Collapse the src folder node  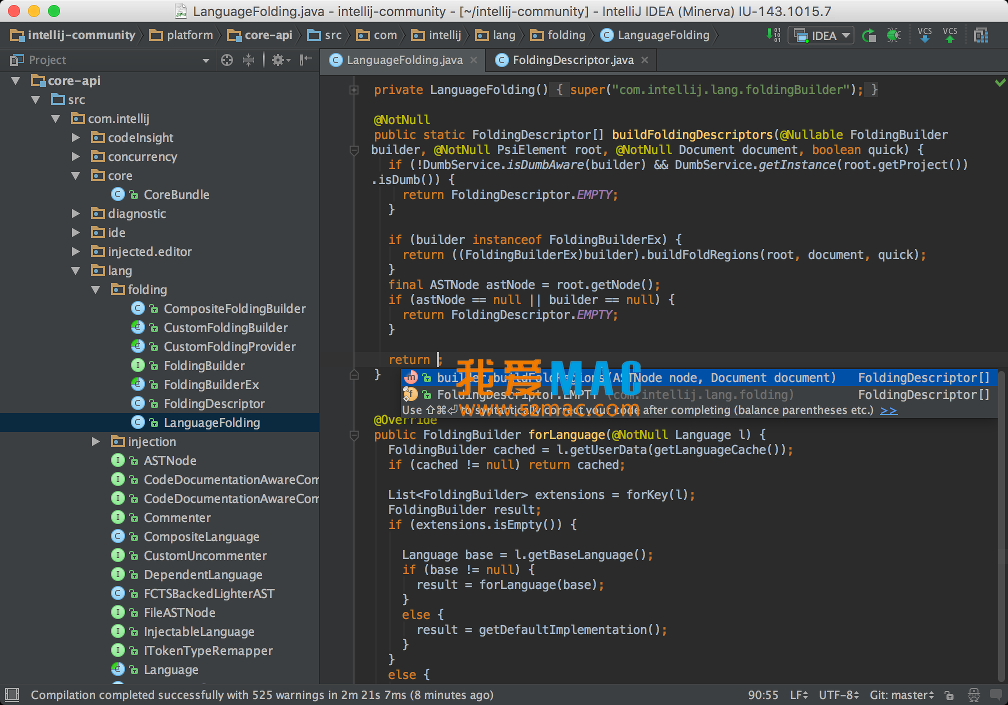[x=36, y=100]
